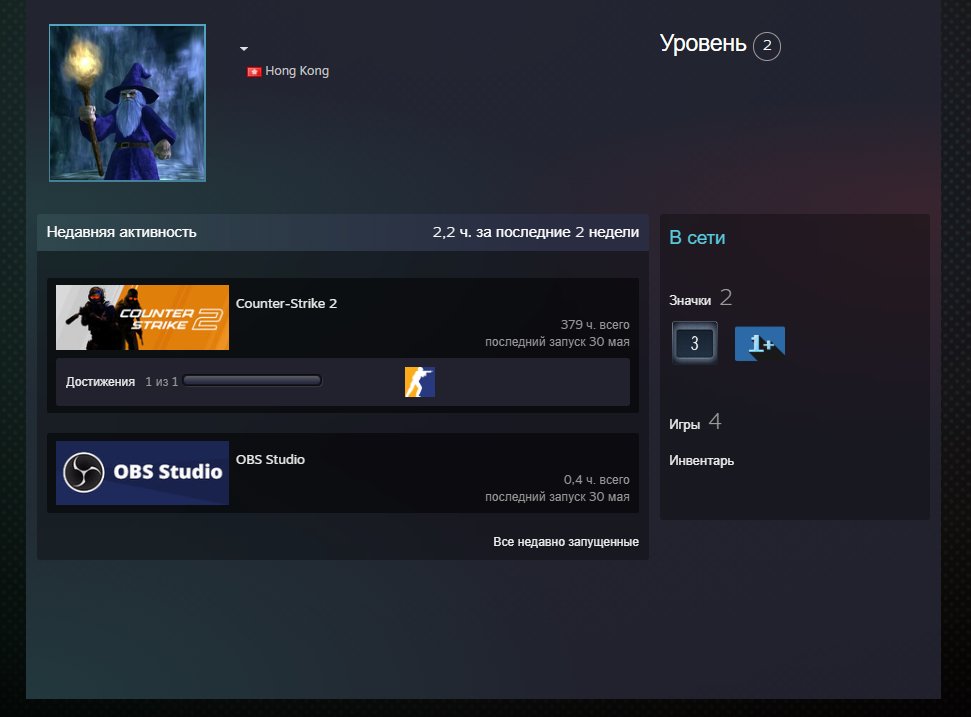Open Все недавно запущенные link

[x=566, y=542]
